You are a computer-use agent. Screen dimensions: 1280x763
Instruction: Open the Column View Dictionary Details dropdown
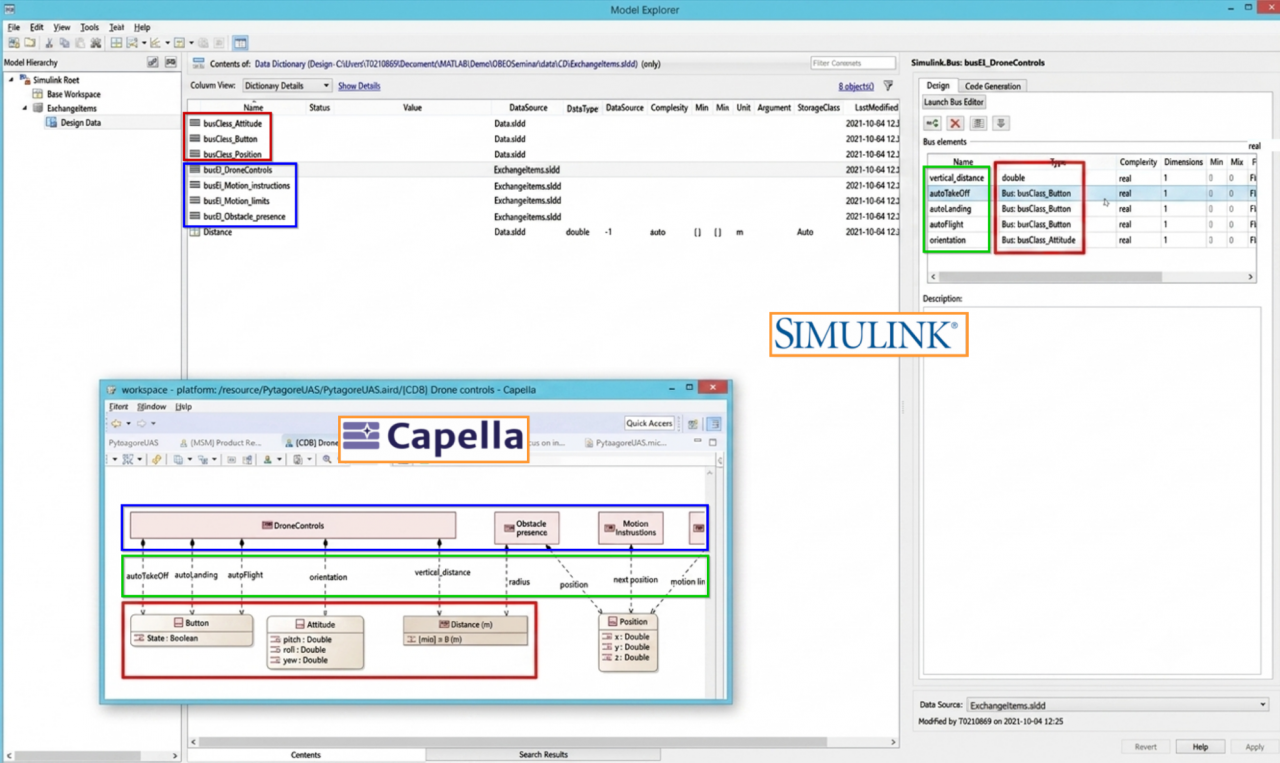point(286,86)
